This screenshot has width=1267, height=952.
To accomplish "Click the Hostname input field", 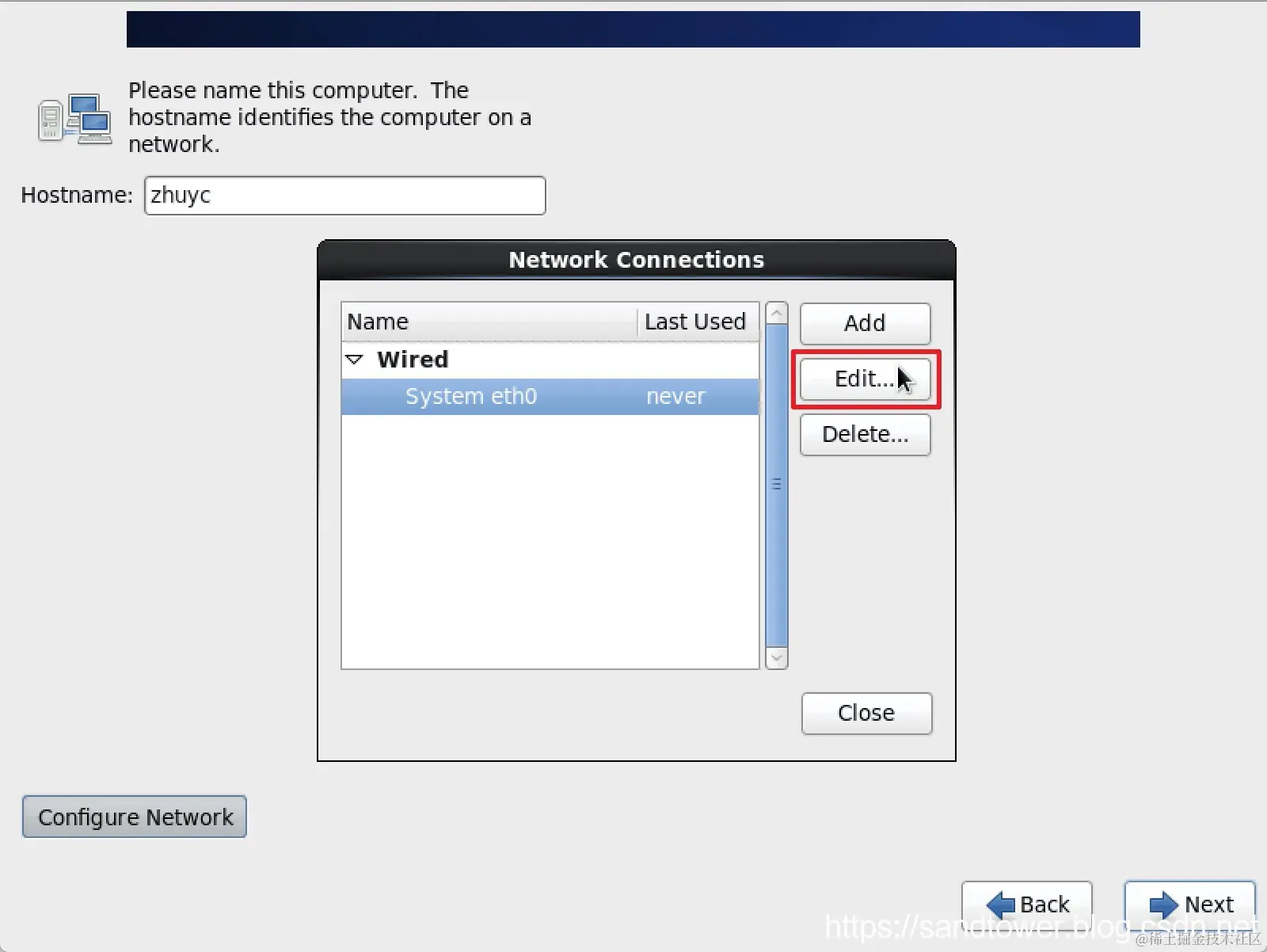I will pos(345,196).
